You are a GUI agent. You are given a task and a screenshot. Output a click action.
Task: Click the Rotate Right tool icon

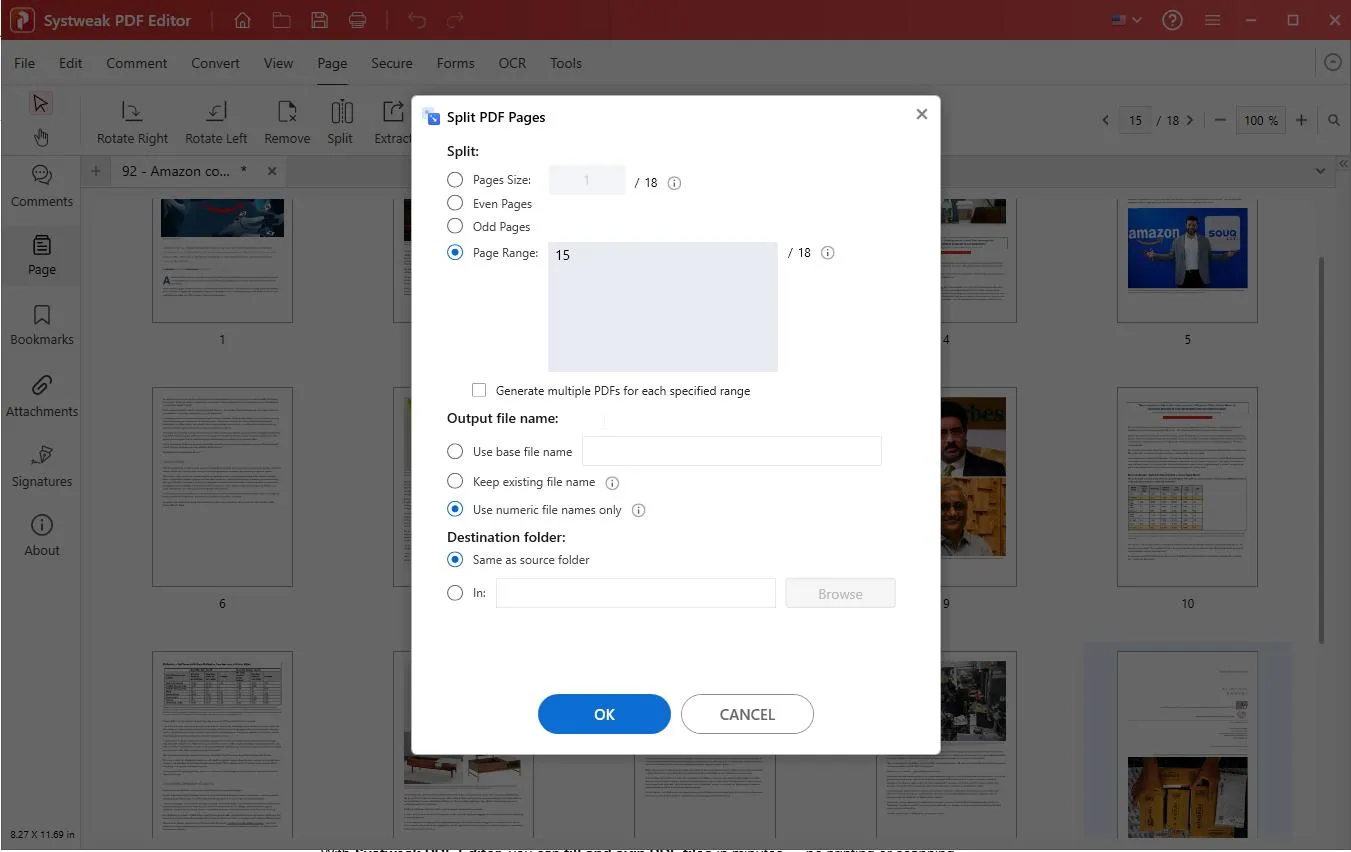coord(132,112)
